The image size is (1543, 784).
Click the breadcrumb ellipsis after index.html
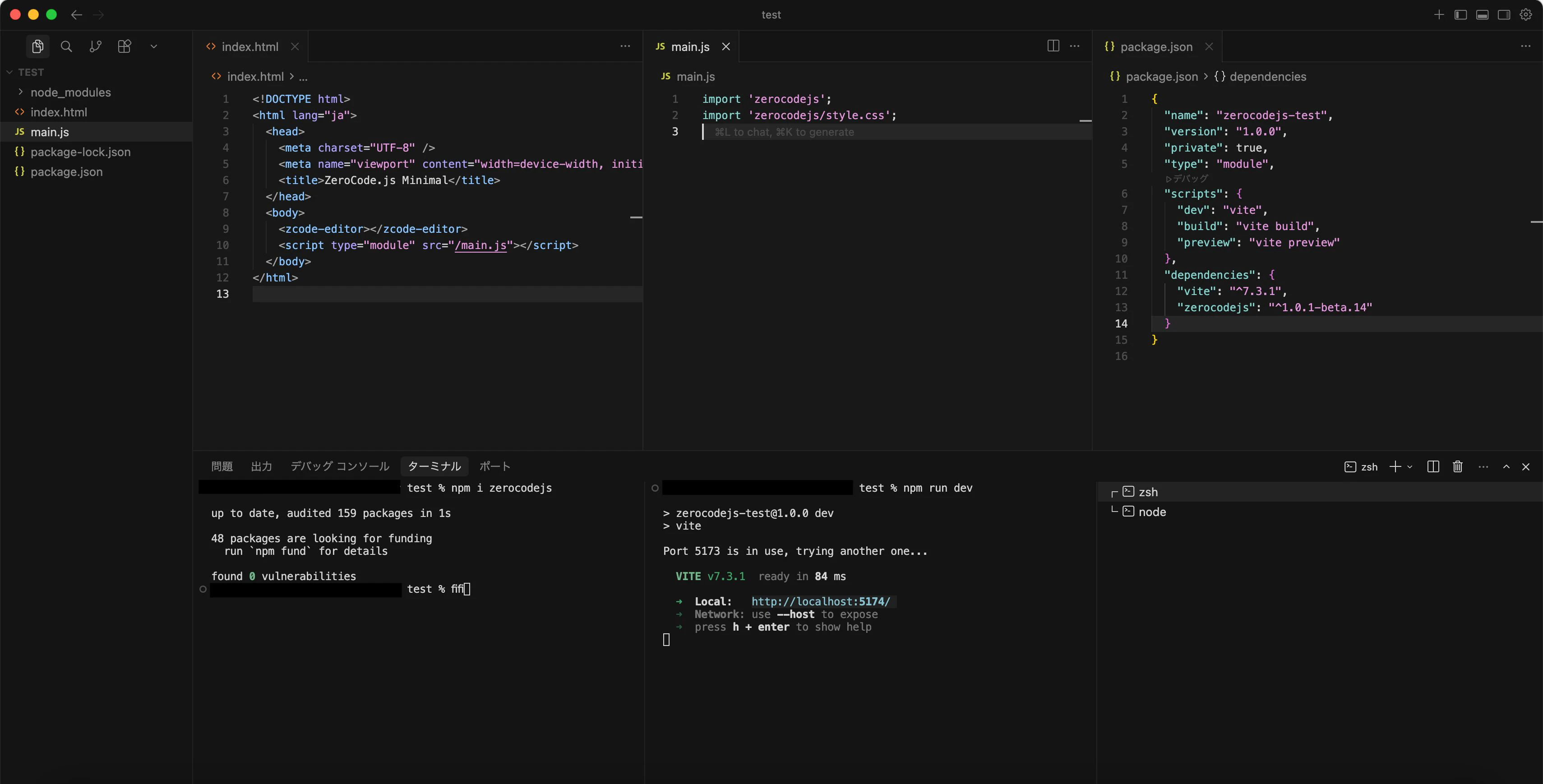point(303,76)
